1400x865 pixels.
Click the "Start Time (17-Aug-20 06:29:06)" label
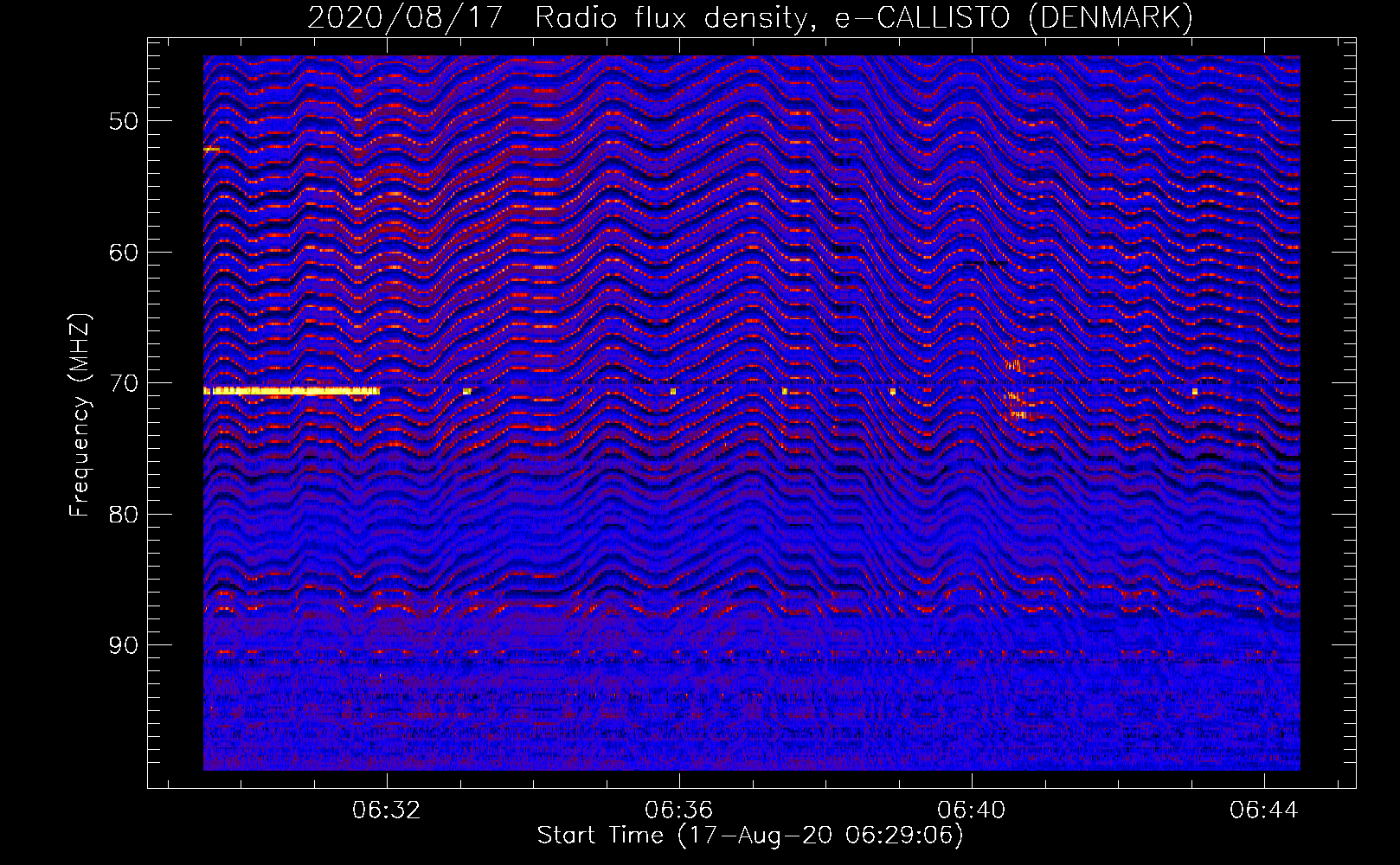click(750, 836)
